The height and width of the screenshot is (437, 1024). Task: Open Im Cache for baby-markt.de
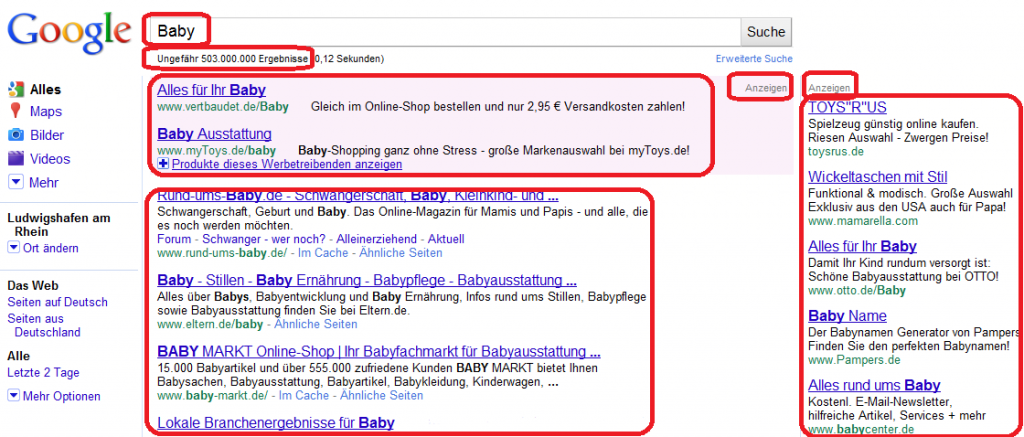click(304, 395)
